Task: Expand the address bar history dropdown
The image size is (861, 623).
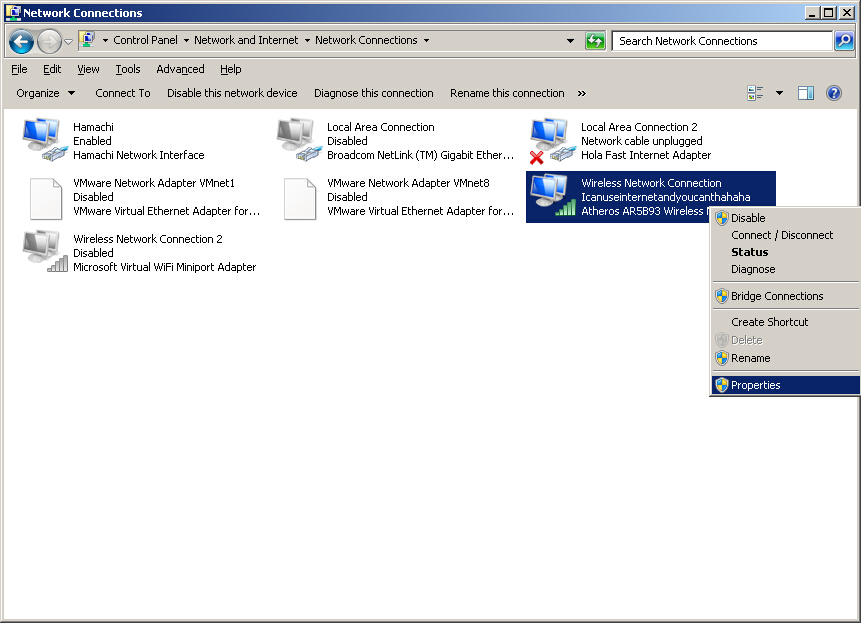Action: pyautogui.click(x=570, y=41)
